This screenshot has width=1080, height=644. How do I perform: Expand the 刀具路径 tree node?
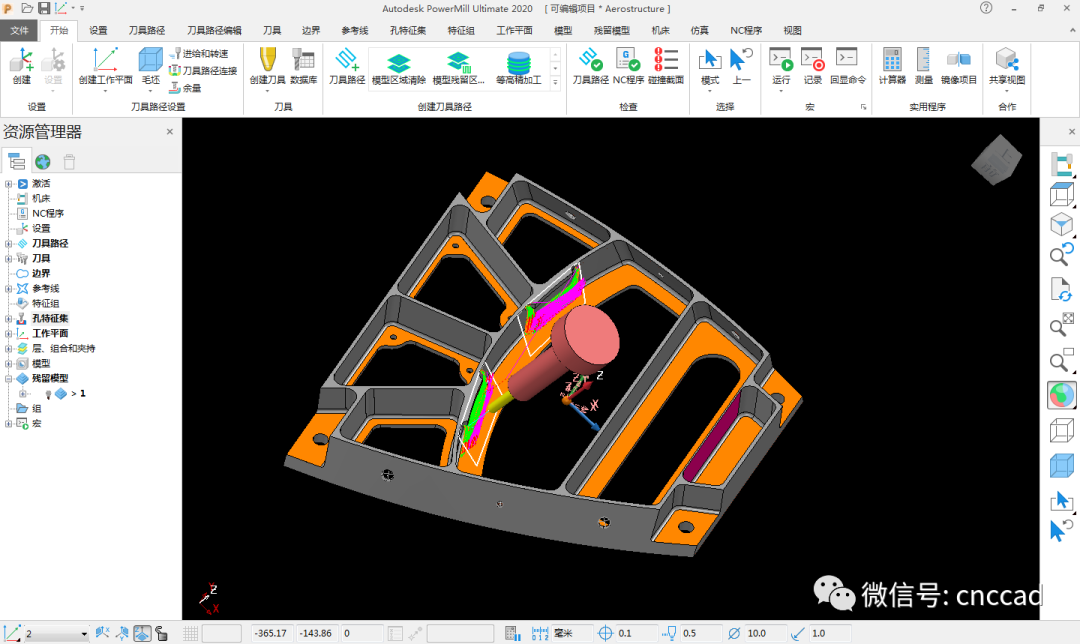(8, 244)
